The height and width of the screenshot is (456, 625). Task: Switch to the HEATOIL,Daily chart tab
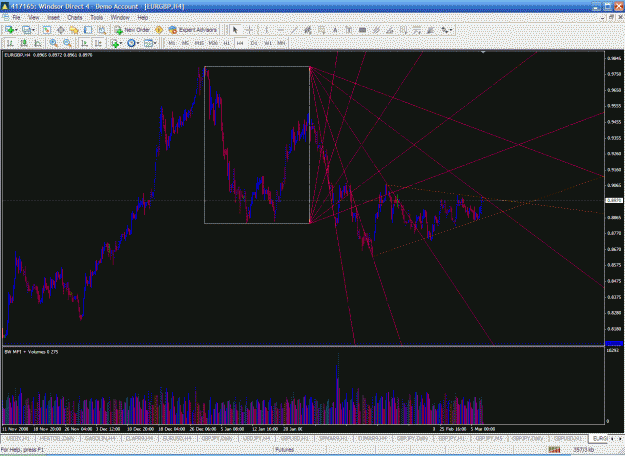coord(57,438)
